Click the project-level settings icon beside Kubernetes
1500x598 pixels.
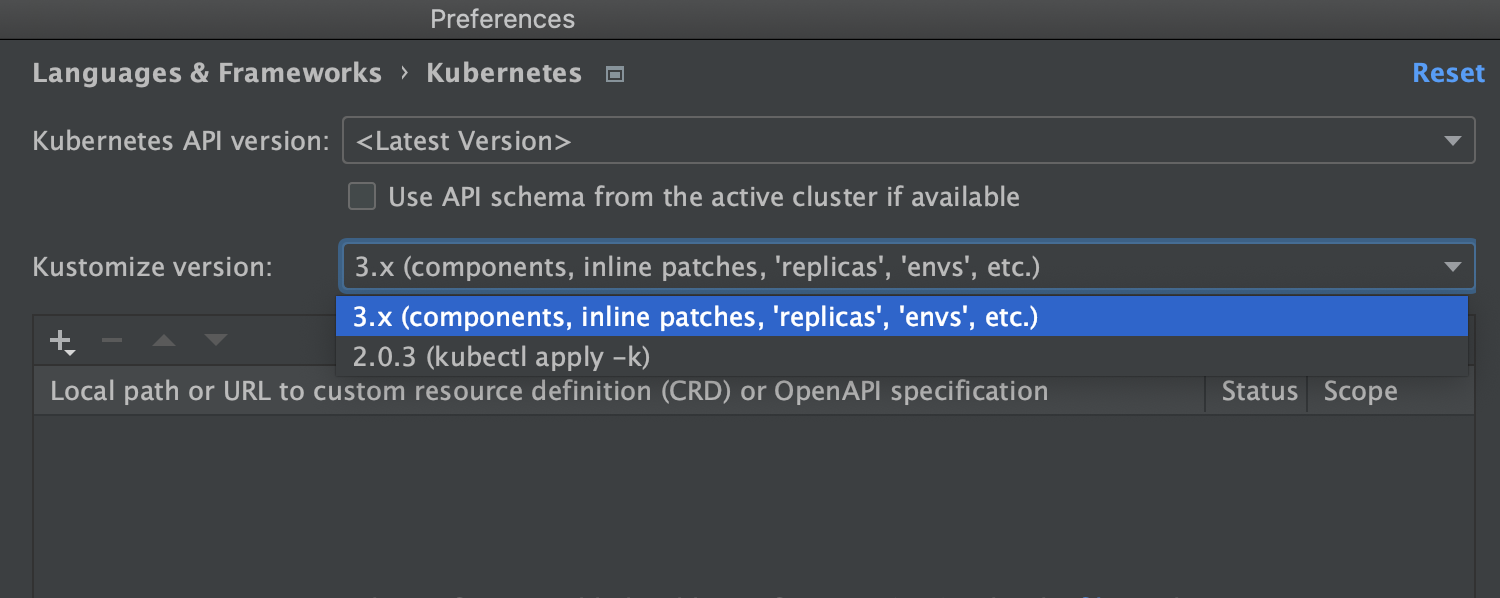[x=615, y=74]
